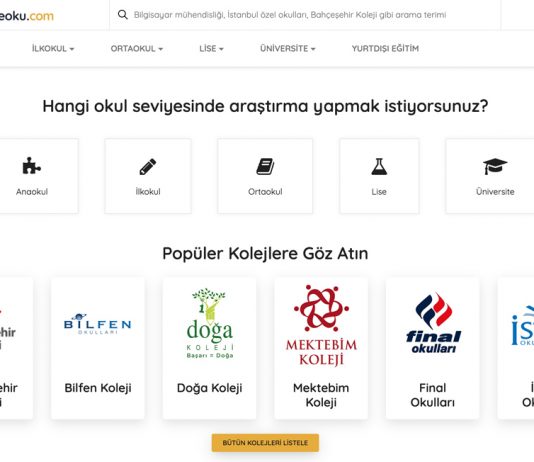Click the site logo in header
This screenshot has height=462, width=534.
(27, 16)
